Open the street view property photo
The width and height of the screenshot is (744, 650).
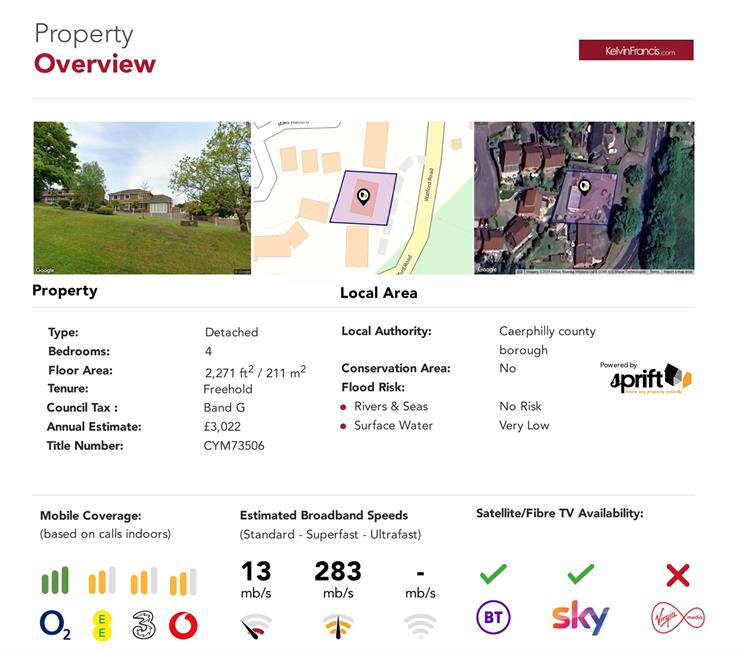coord(141,198)
